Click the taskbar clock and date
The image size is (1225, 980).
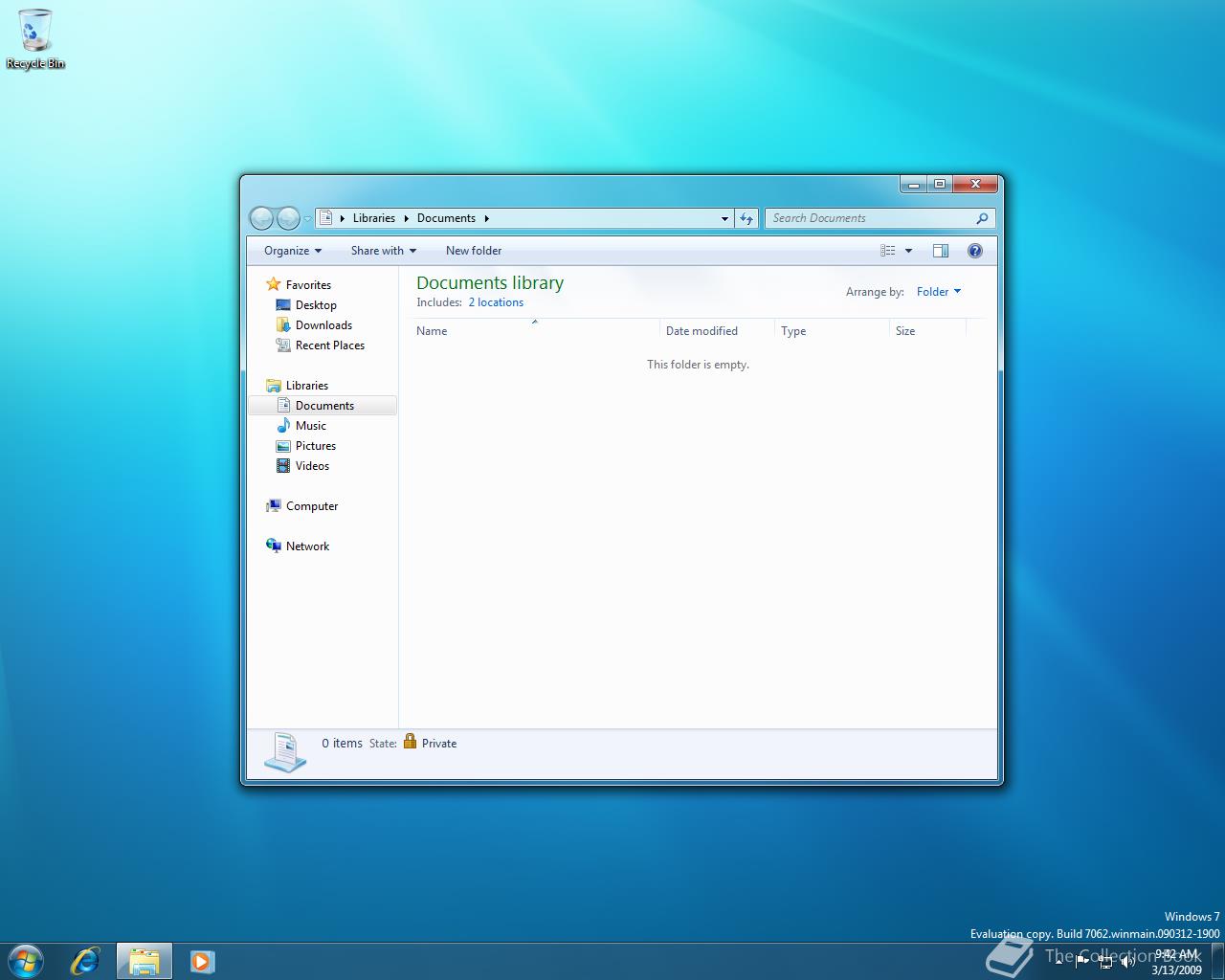pos(1176,962)
